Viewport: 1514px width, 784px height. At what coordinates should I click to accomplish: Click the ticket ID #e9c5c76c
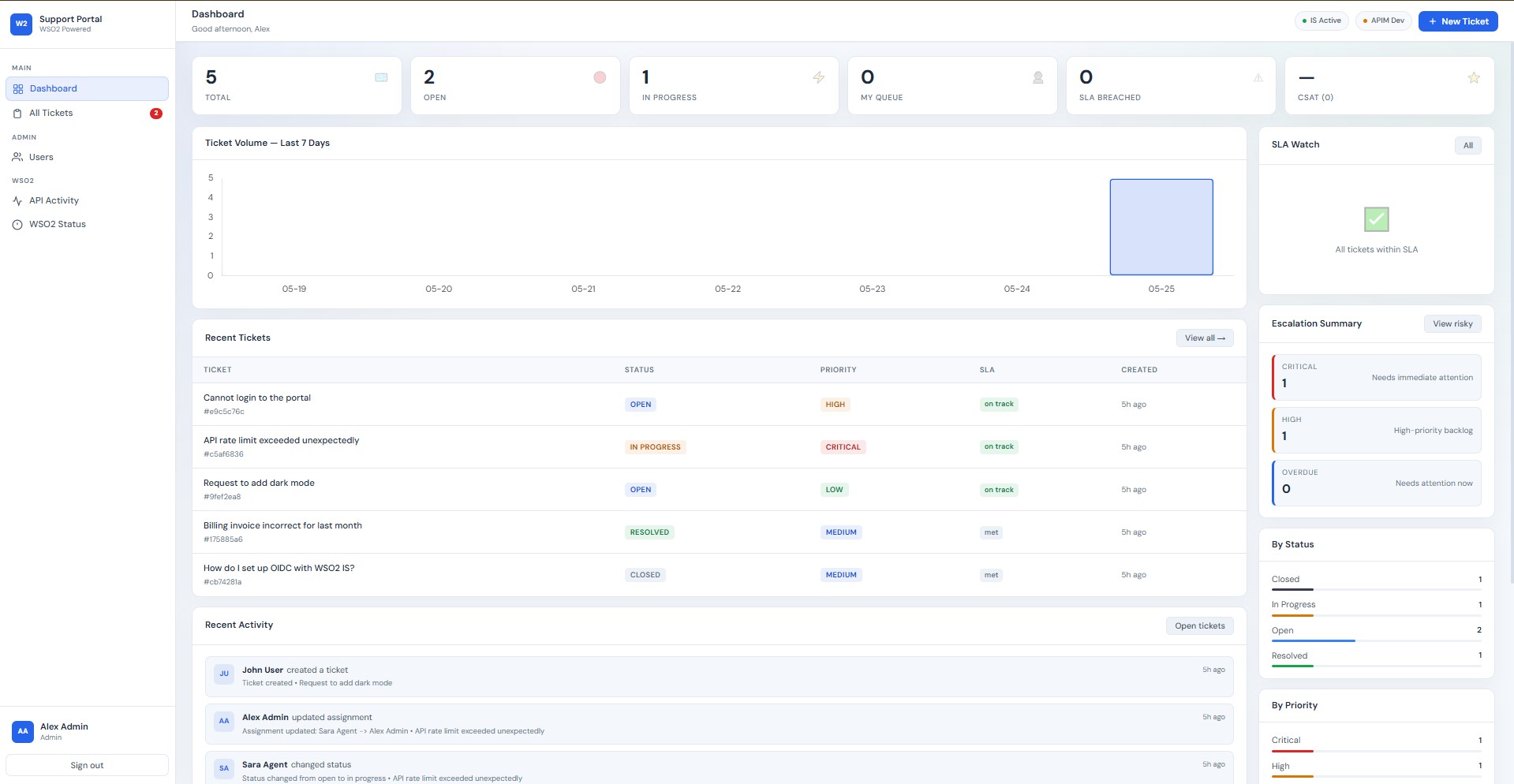224,412
